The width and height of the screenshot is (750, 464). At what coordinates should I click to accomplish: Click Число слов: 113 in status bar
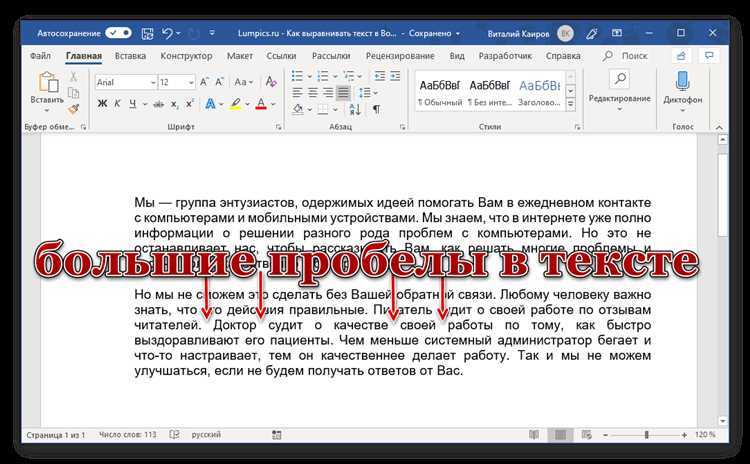(128, 434)
